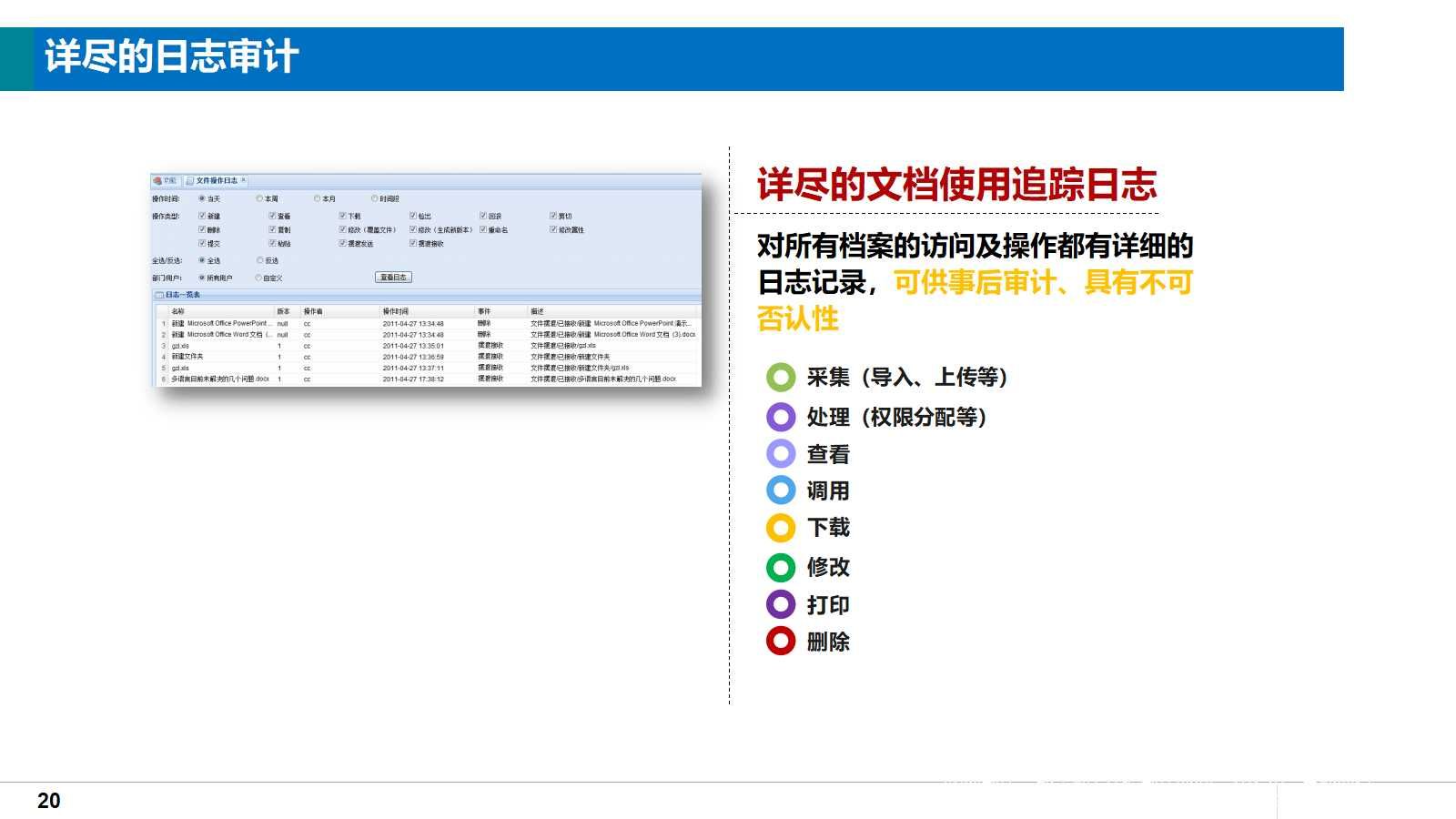Click the purple bullet icon beside 处理
1456x819 pixels.
click(781, 417)
